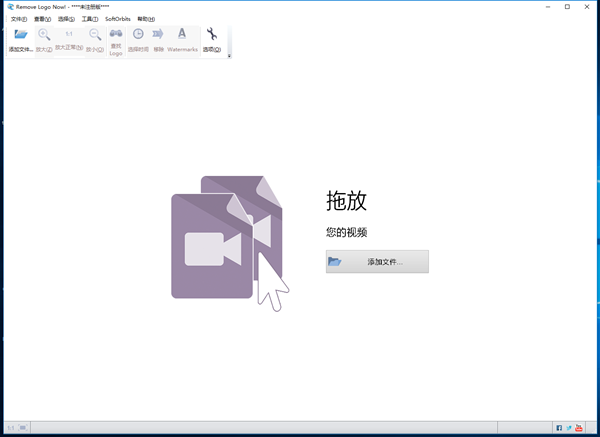Open the Watermarks tool
This screenshot has height=437, width=600.
point(182,40)
